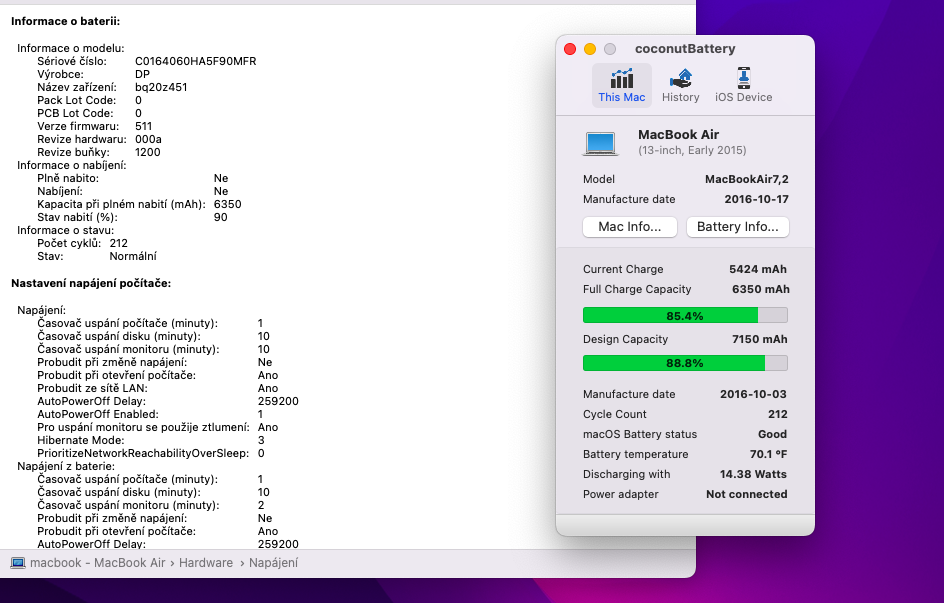944x603 pixels.
Task: Select 'macbook – MacBook Air' in the path bar
Action: 97,563
